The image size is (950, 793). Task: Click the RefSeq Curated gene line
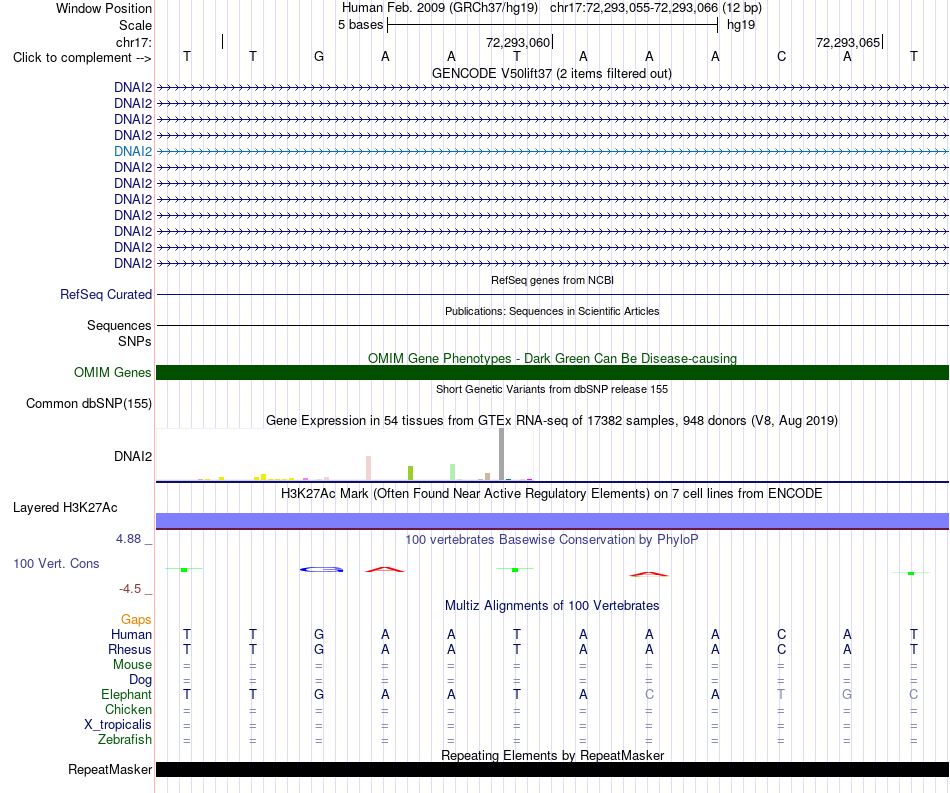(x=552, y=294)
